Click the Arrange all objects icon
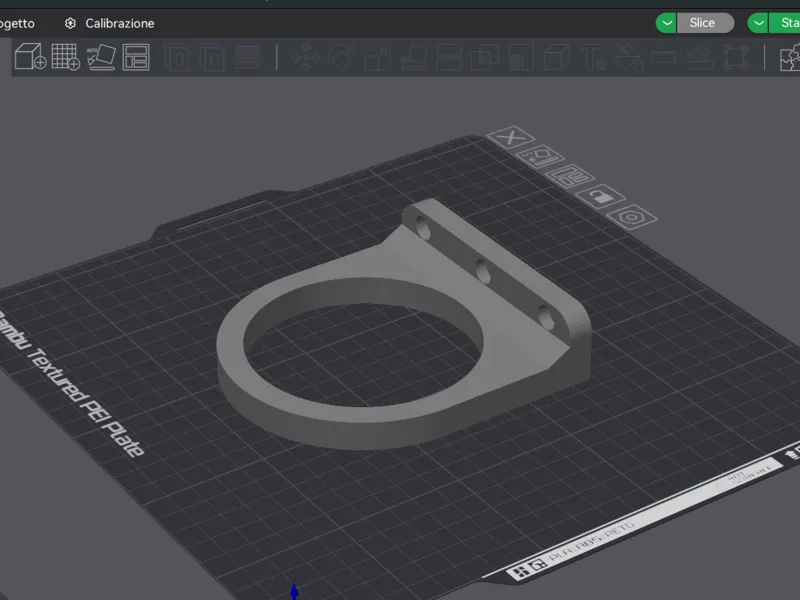 pyautogui.click(x=136, y=57)
